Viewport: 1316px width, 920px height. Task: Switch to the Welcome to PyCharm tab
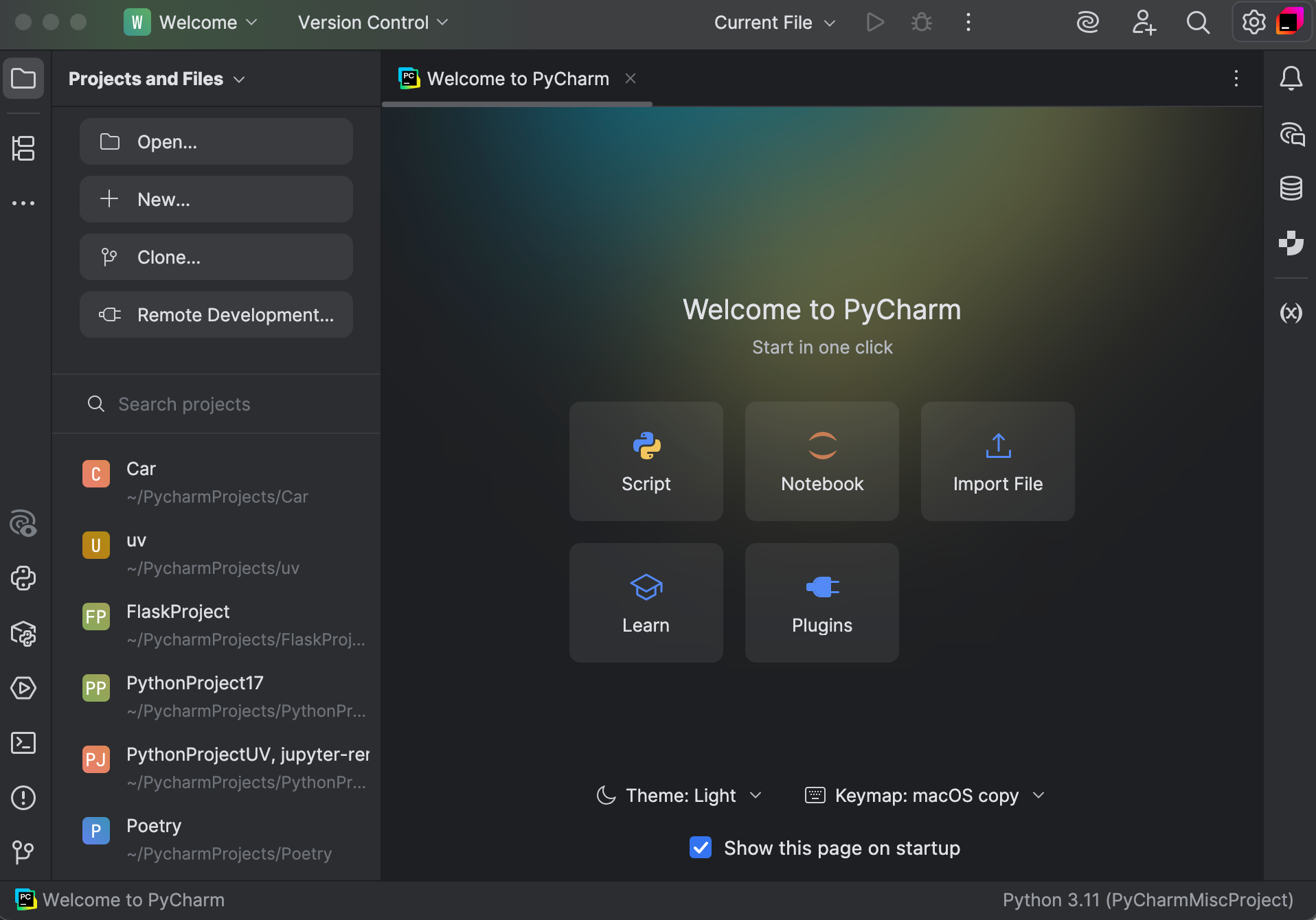[517, 78]
